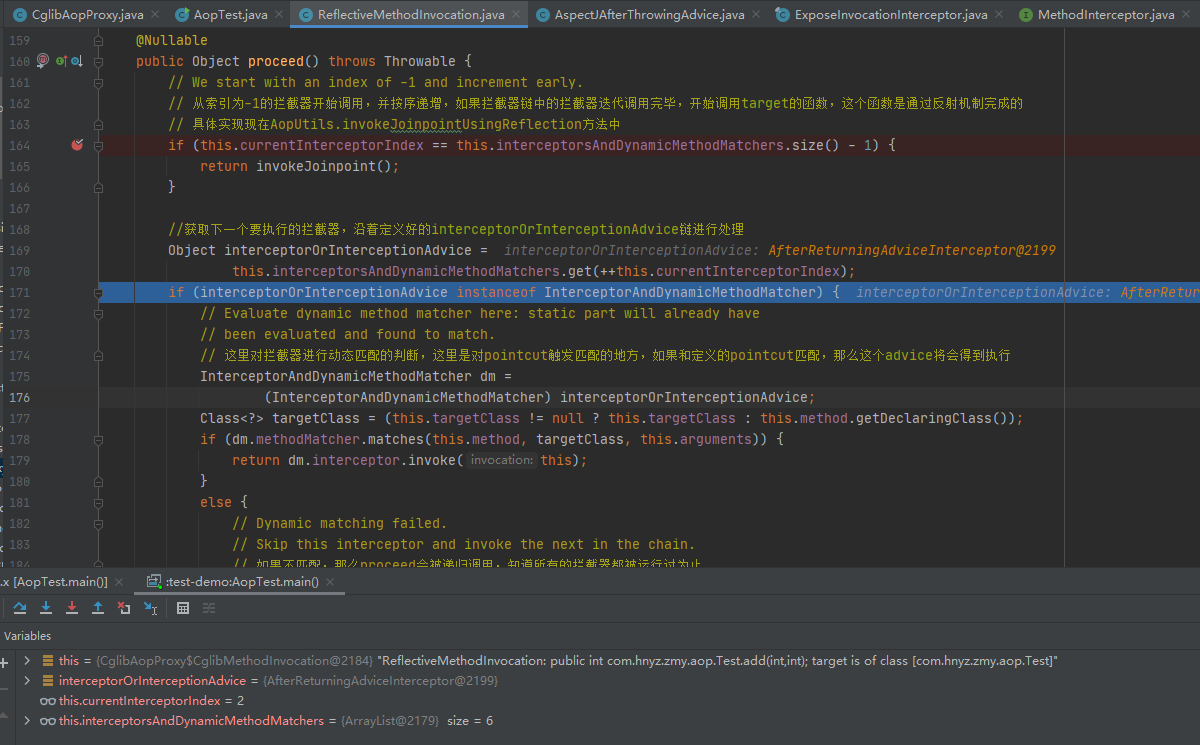The height and width of the screenshot is (745, 1200).
Task: Toggle the breakpoint on line 164
Action: [x=77, y=145]
